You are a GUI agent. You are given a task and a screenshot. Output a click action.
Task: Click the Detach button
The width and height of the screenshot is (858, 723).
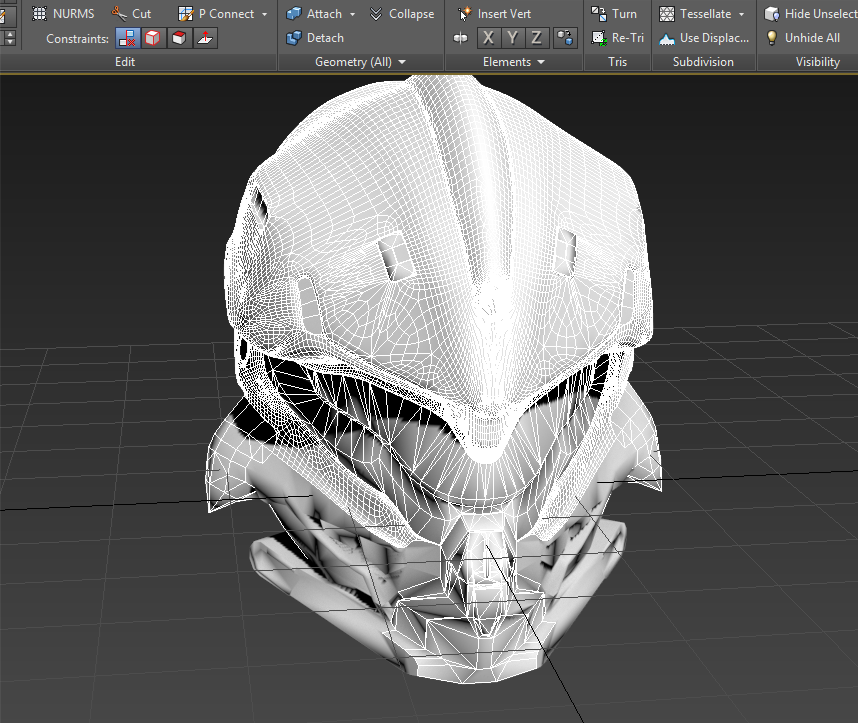(315, 38)
